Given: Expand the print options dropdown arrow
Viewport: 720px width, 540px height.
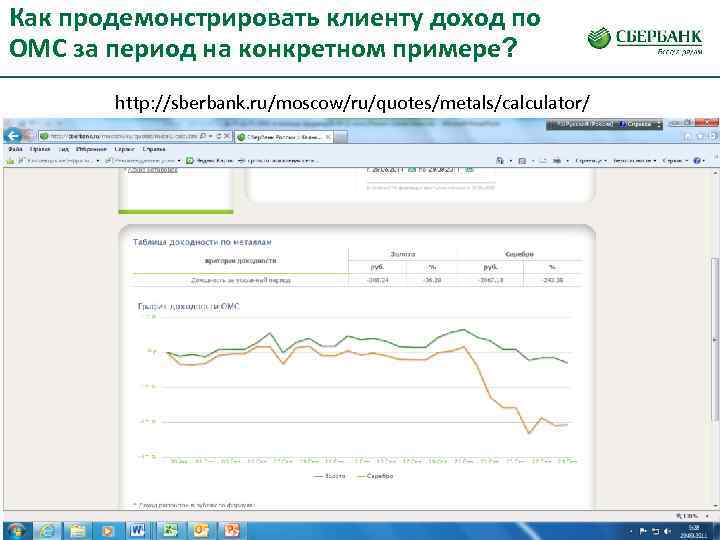Looking at the screenshot, I should tap(567, 161).
